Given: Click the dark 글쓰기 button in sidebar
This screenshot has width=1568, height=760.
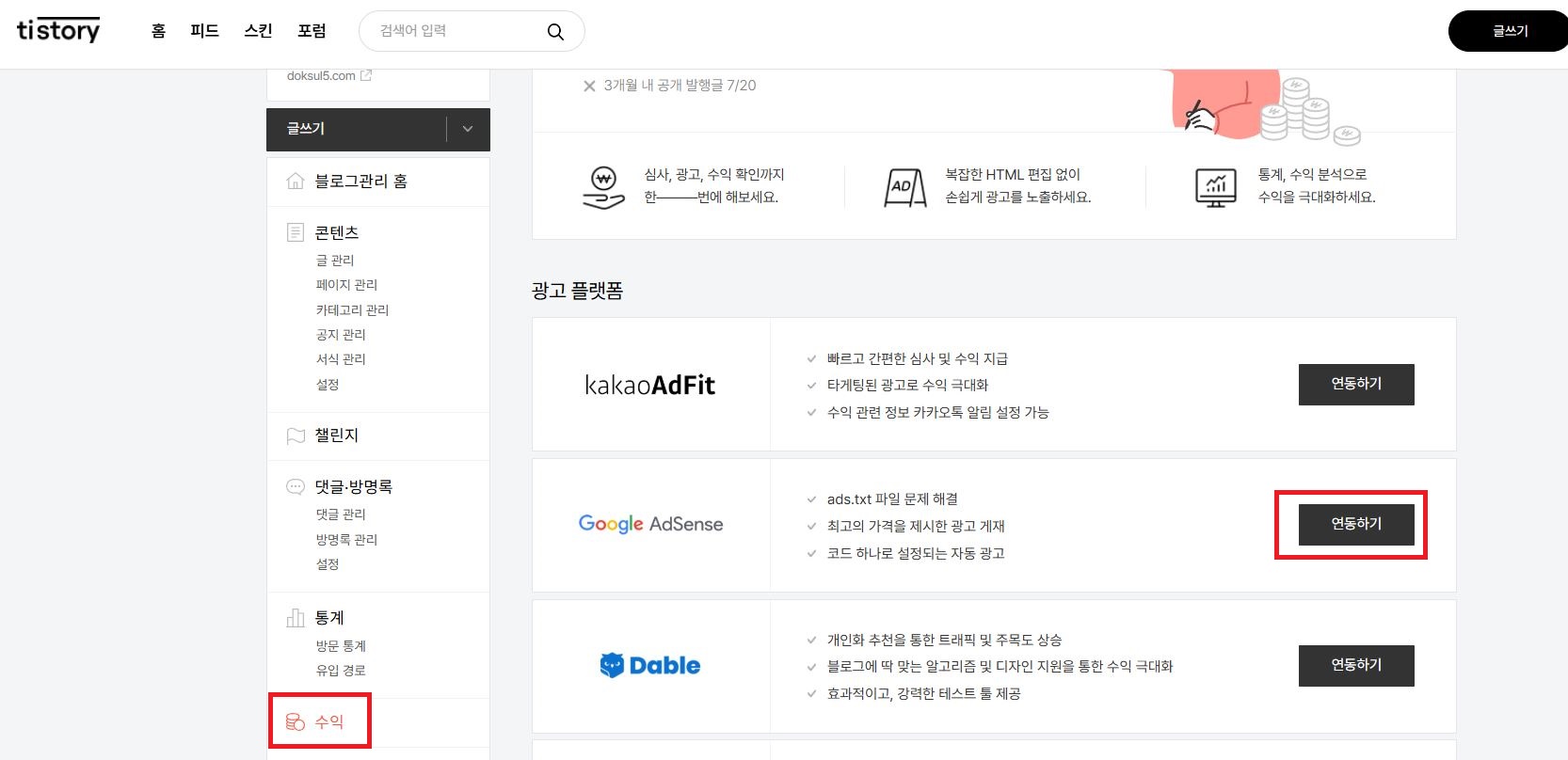Looking at the screenshot, I should click(356, 129).
